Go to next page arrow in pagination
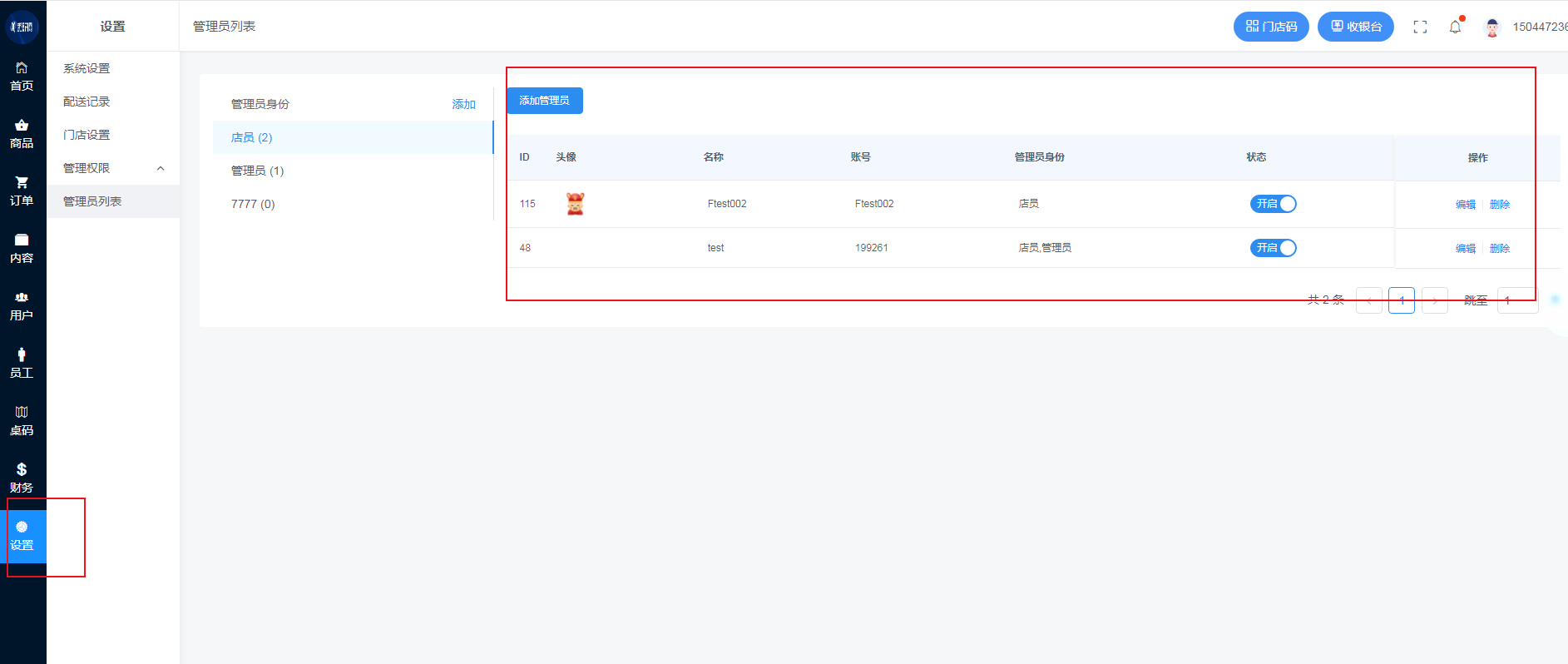Viewport: 1568px width, 664px height. (x=1435, y=300)
